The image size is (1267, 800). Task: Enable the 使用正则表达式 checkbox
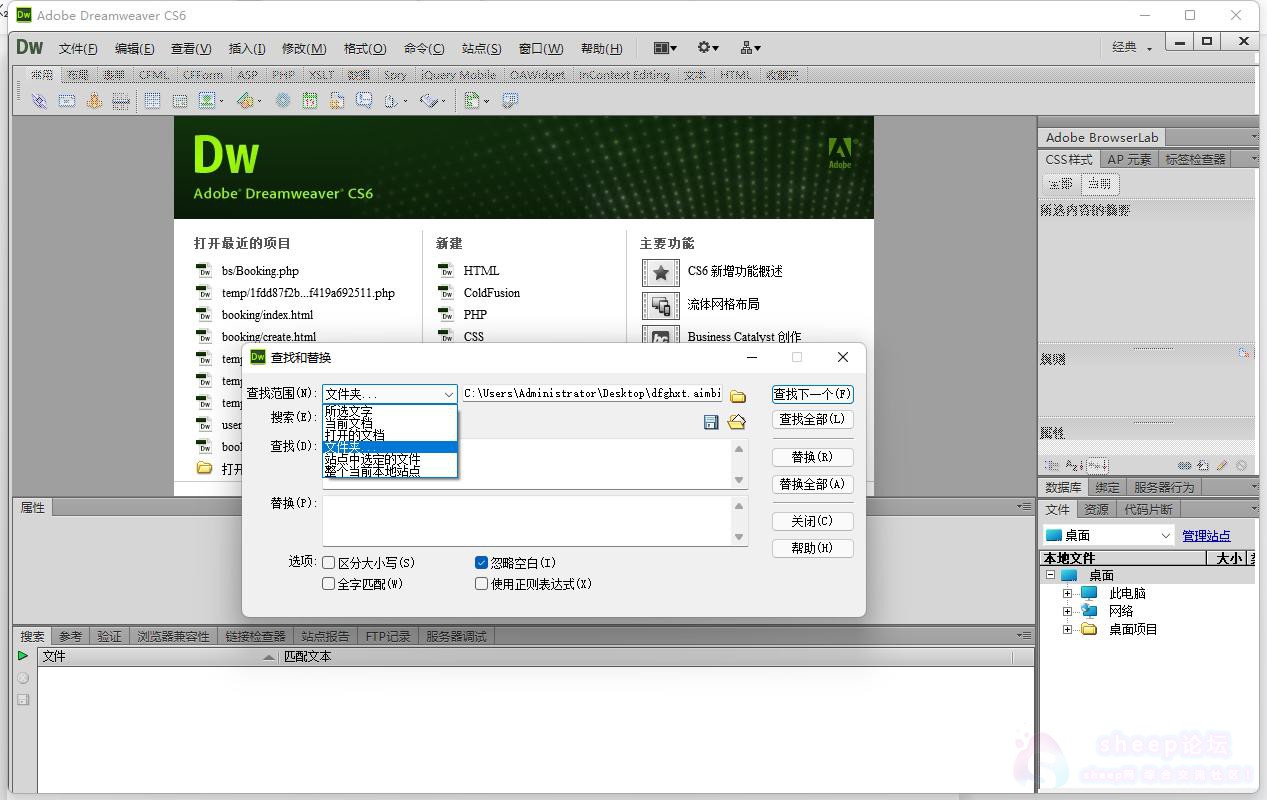(x=481, y=584)
